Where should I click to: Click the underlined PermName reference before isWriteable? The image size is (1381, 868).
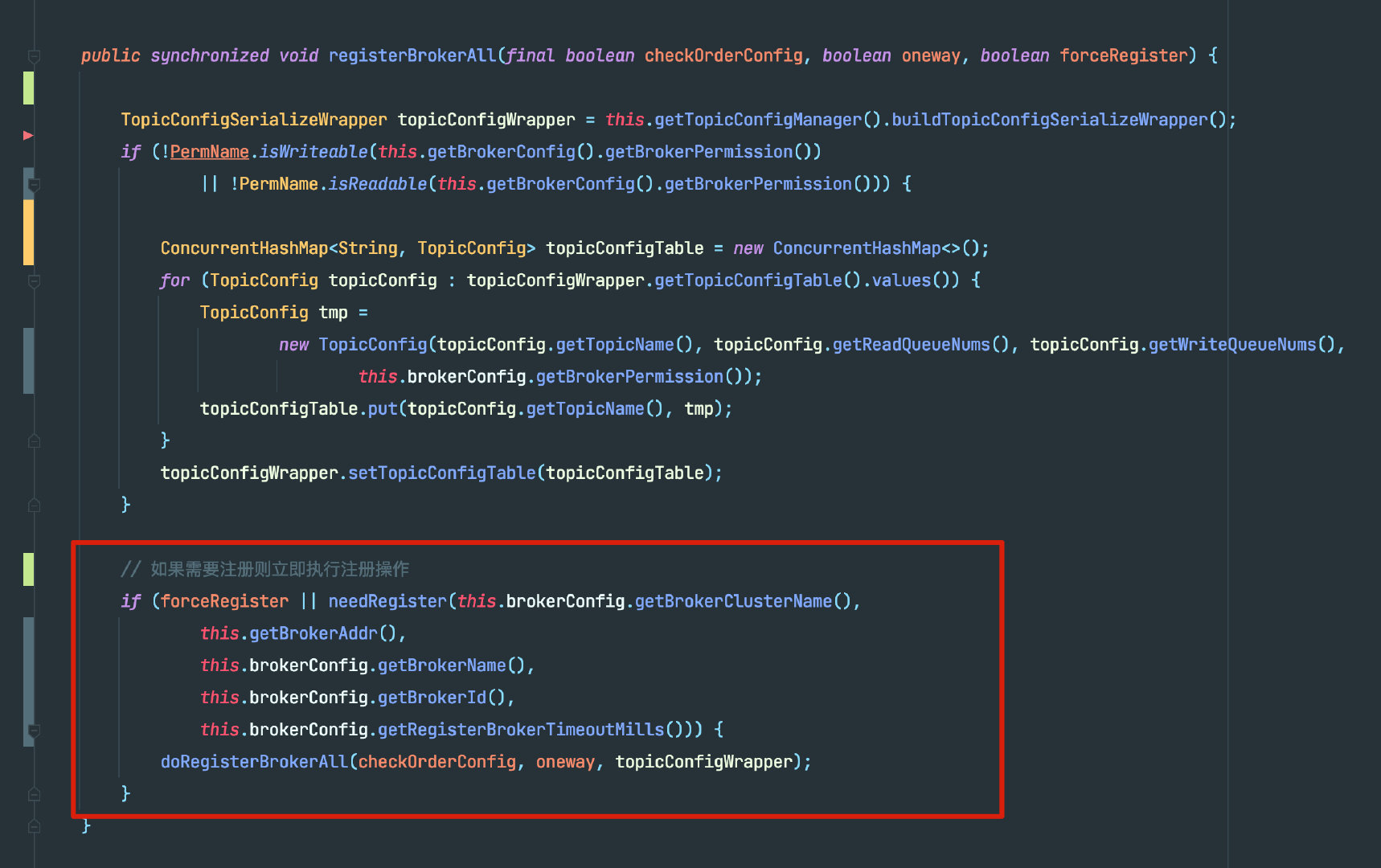coord(209,152)
